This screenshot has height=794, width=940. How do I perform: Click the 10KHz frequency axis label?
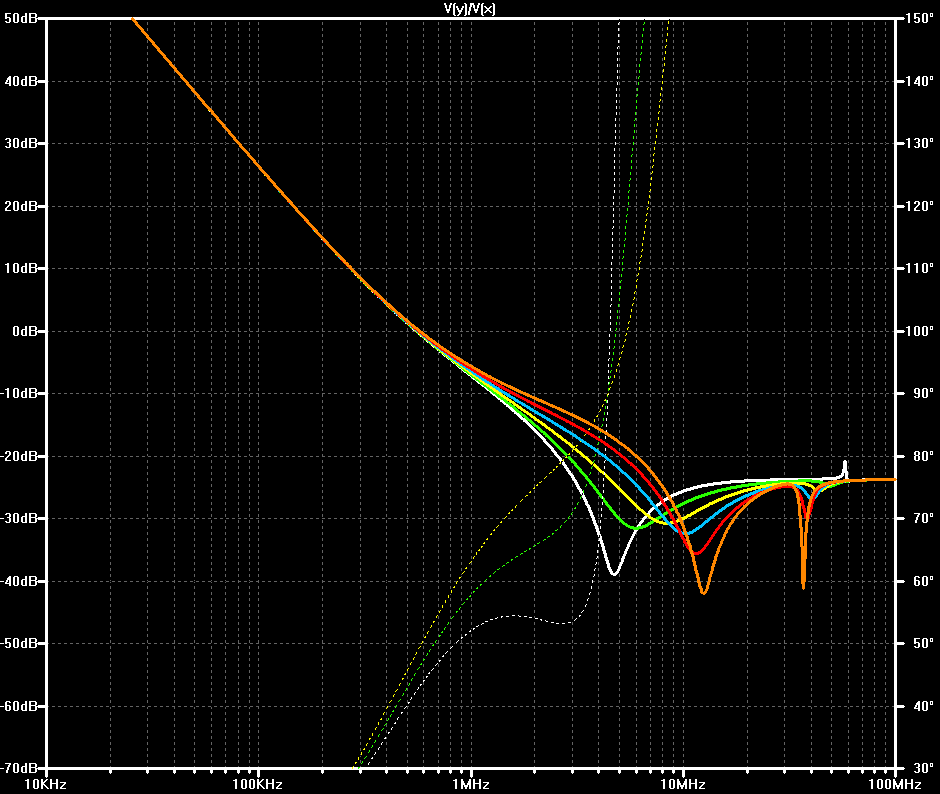45,784
